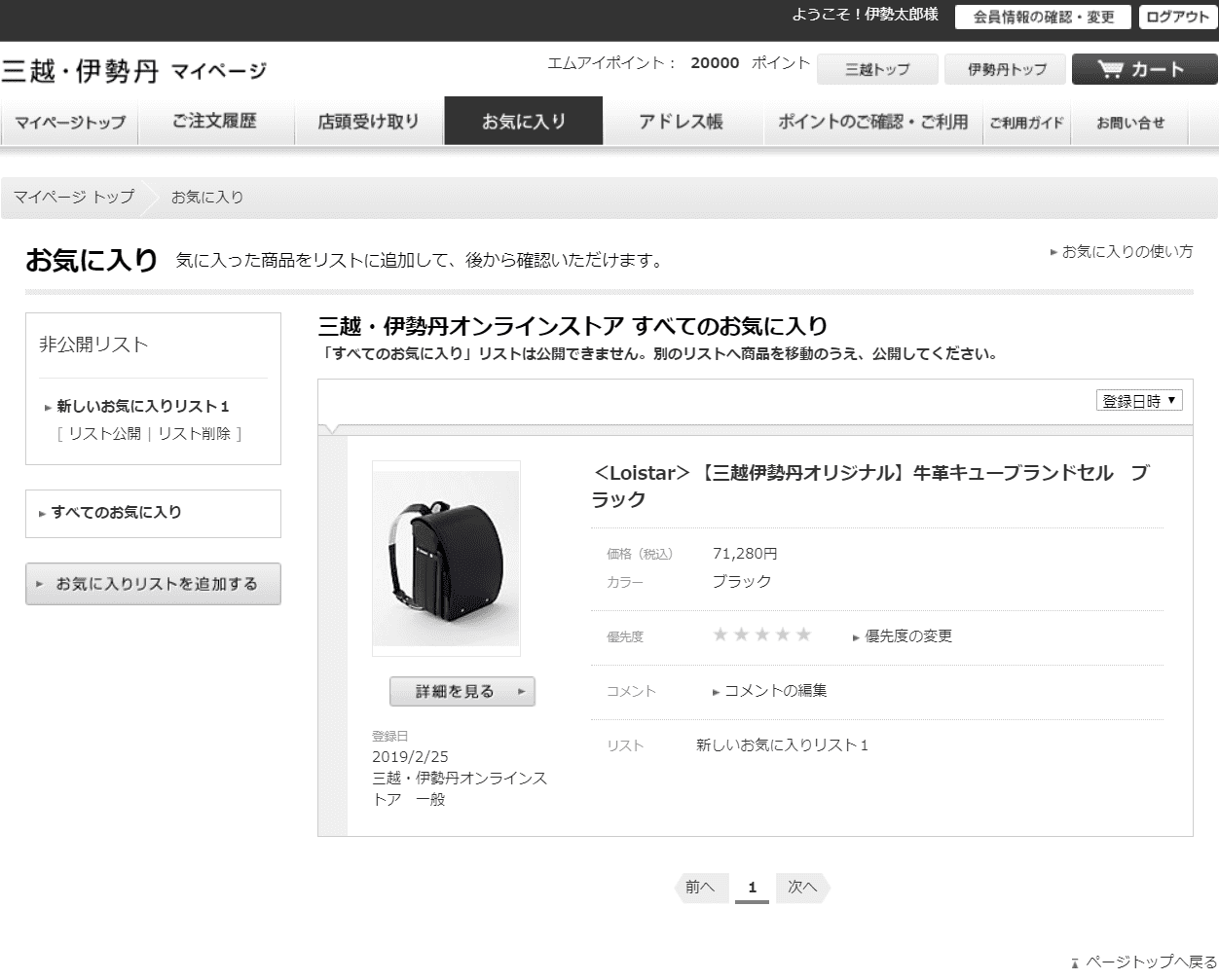
Task: Click 詳細を見る button
Action: point(462,691)
